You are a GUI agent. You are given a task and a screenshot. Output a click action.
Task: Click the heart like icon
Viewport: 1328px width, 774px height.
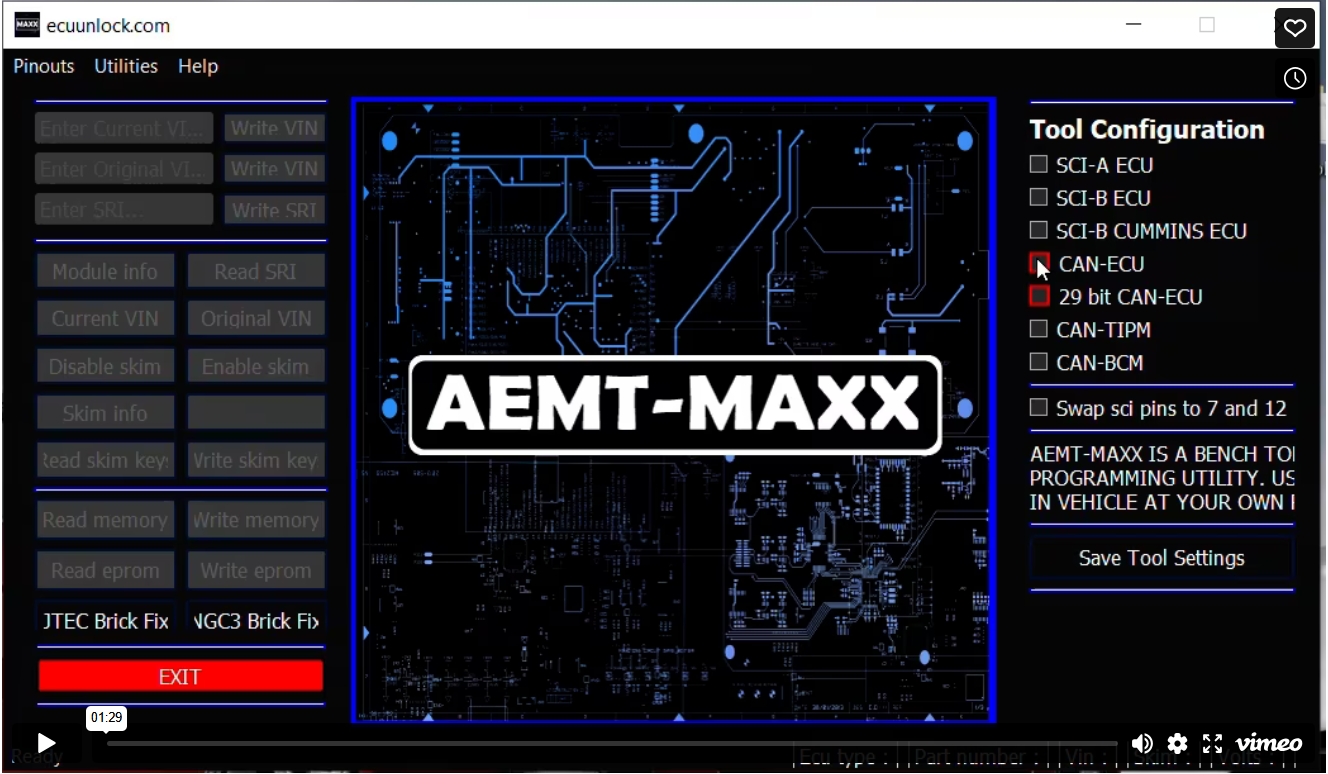tap(1294, 28)
